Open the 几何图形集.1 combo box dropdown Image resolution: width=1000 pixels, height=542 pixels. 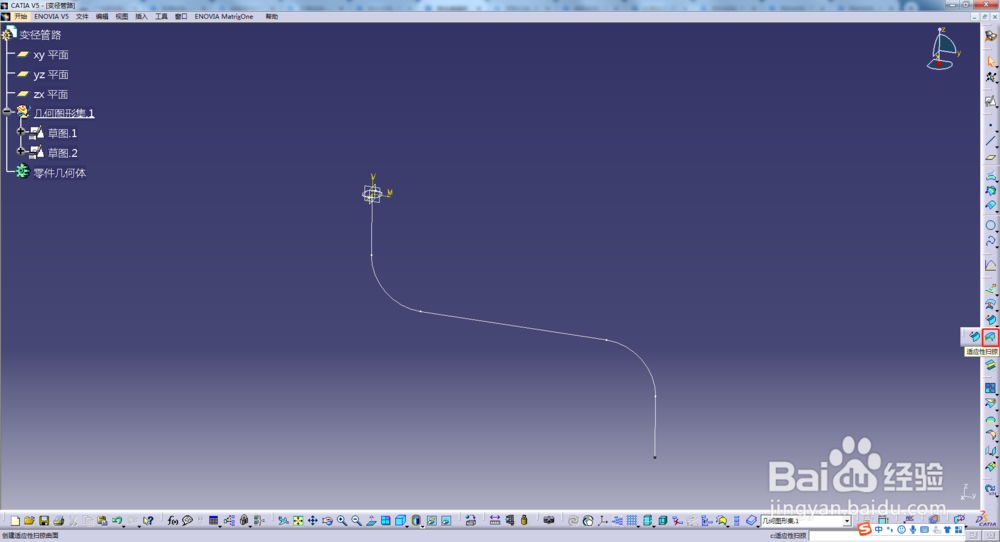846,521
